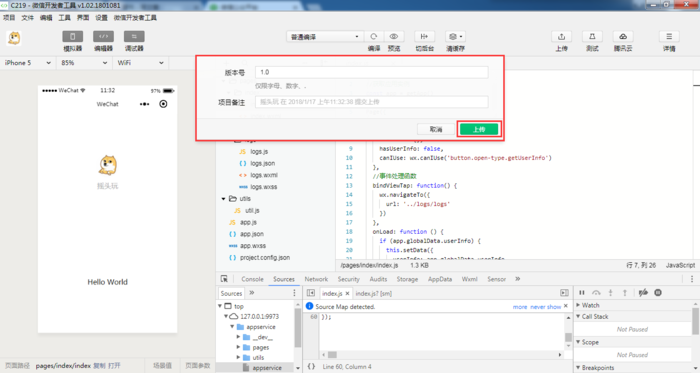This screenshot has height=373, width=700.
Task: Click the cancel button in dialog
Action: point(436,129)
